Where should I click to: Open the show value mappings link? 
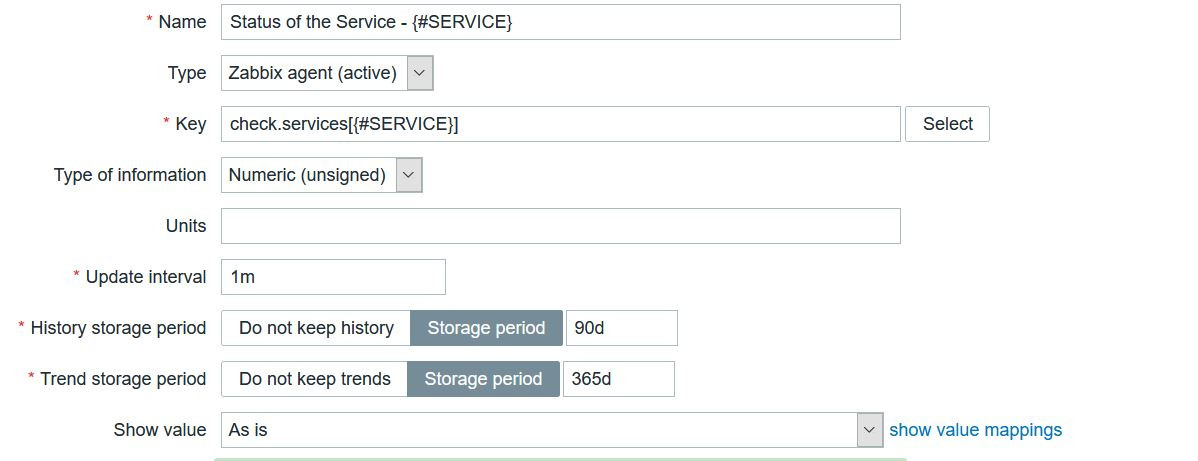[x=975, y=430]
